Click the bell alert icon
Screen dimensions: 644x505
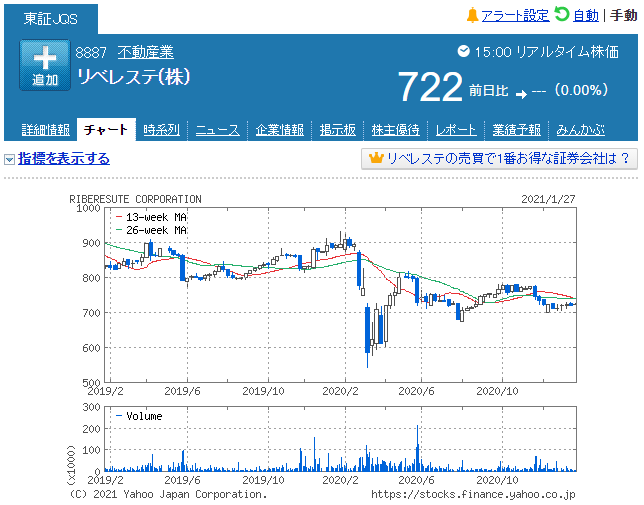[x=472, y=16]
